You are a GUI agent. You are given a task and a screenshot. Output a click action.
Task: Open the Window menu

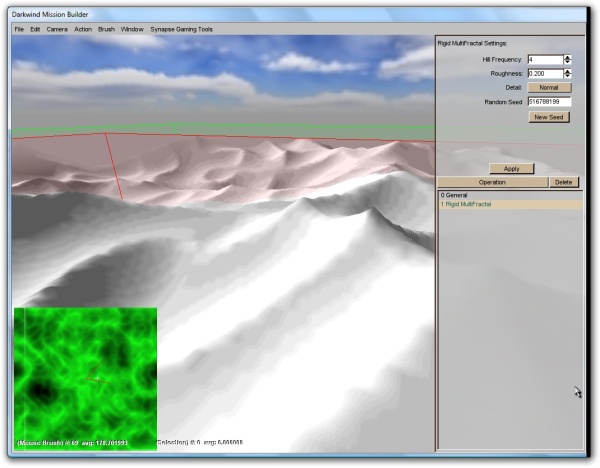point(132,29)
